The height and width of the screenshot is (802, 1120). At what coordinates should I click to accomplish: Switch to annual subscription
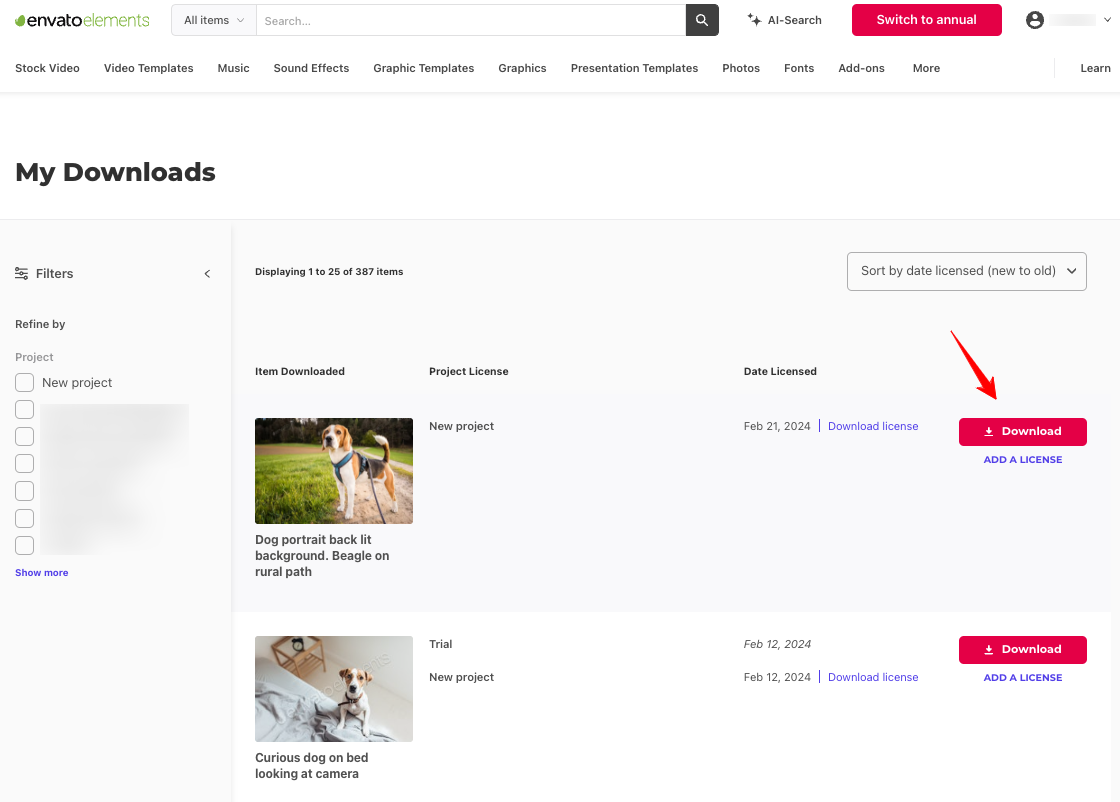tap(926, 19)
